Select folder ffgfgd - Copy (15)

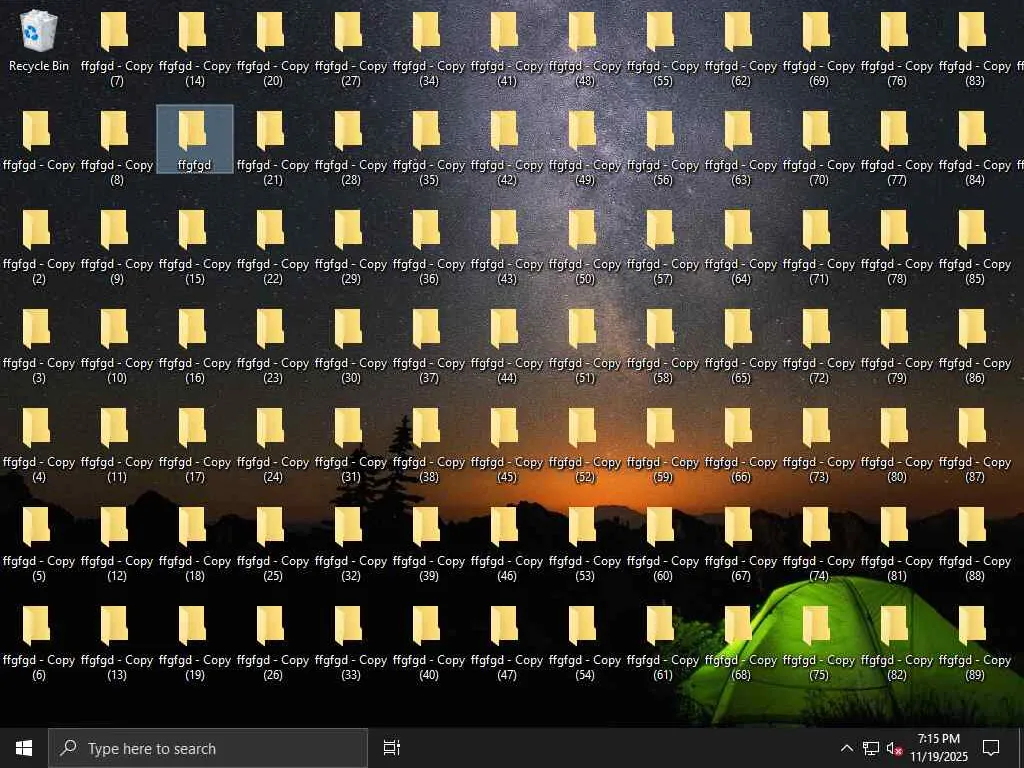[195, 246]
